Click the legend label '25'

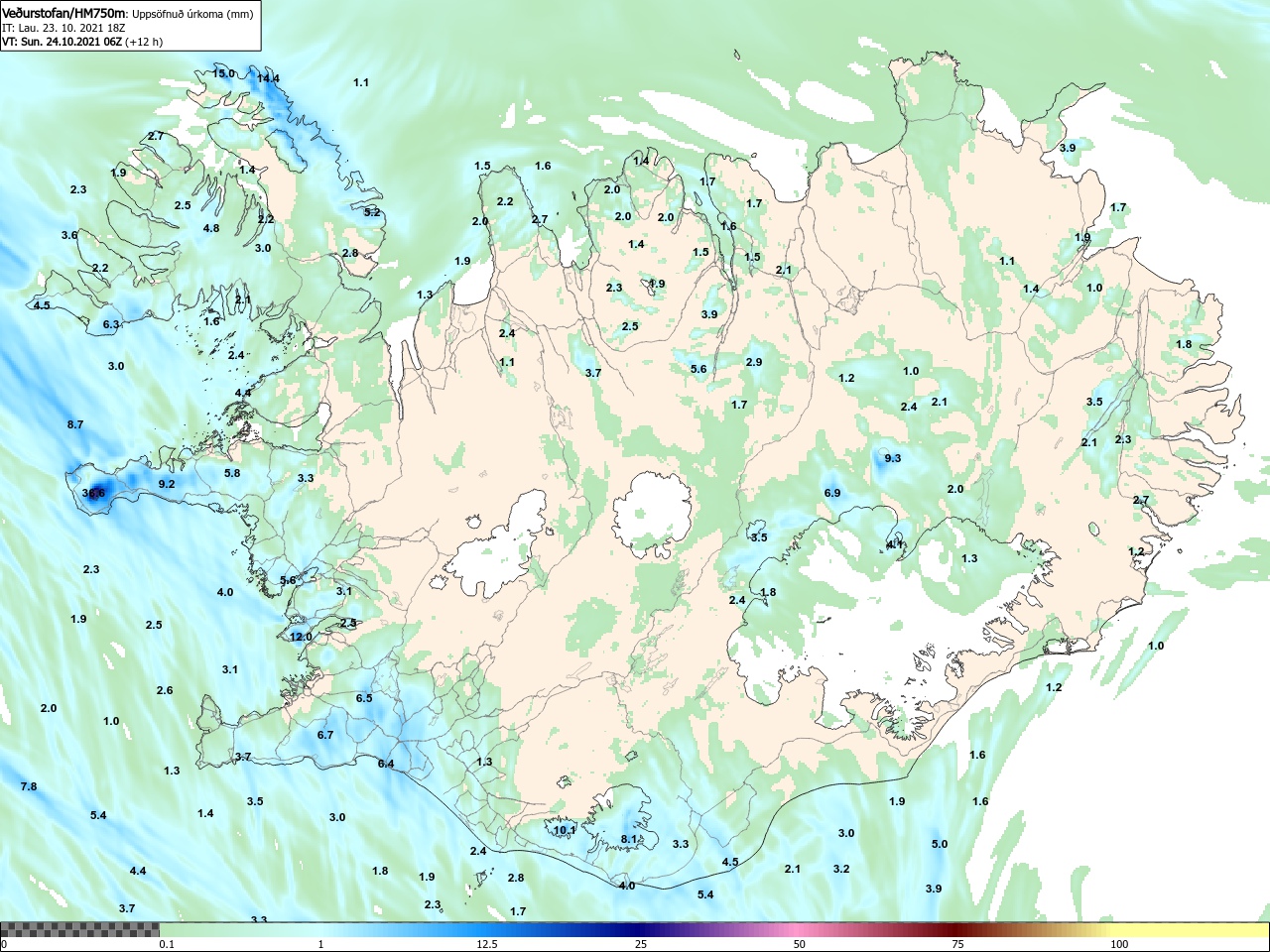pyautogui.click(x=642, y=944)
